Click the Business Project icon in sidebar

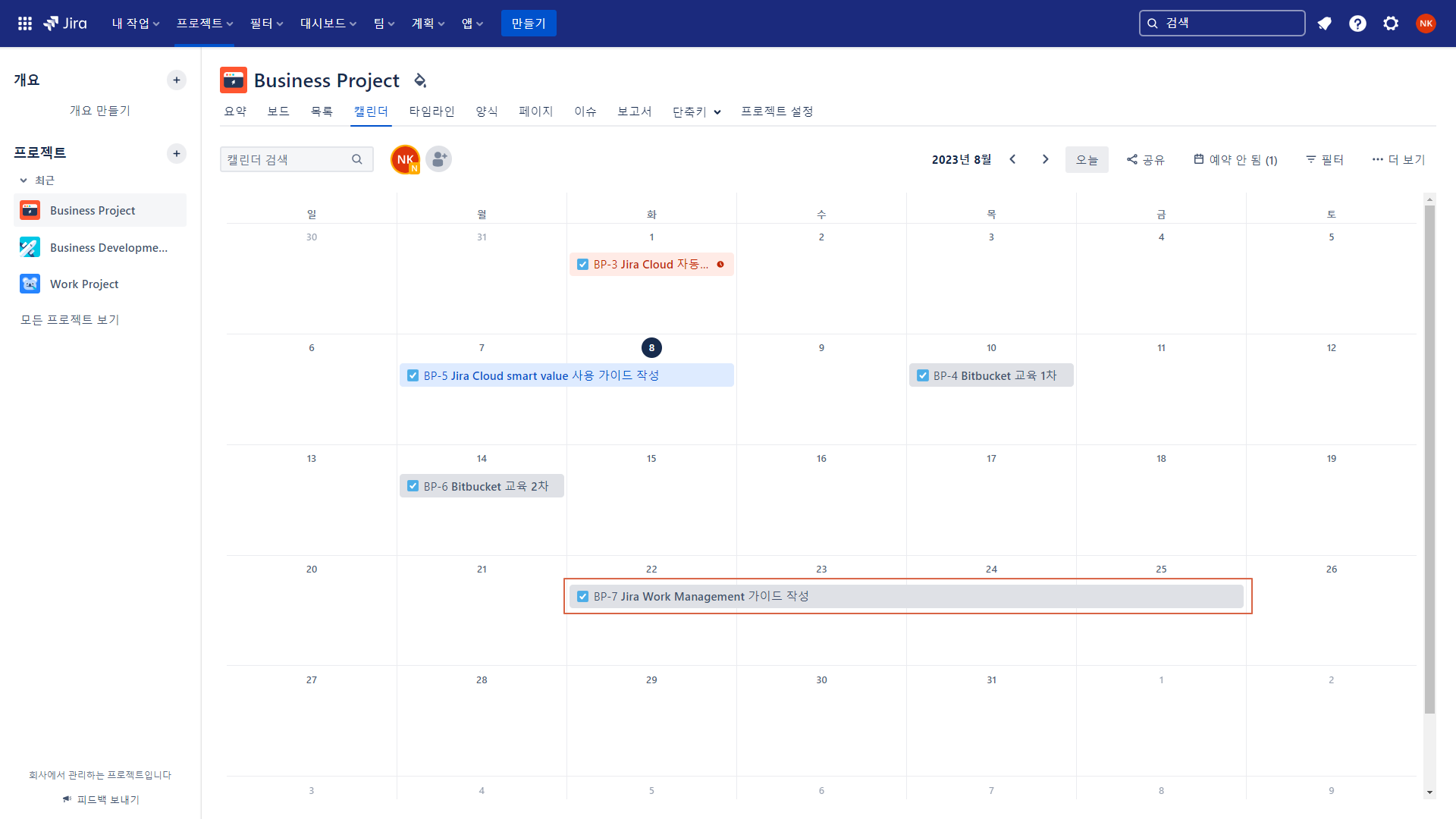click(x=30, y=210)
